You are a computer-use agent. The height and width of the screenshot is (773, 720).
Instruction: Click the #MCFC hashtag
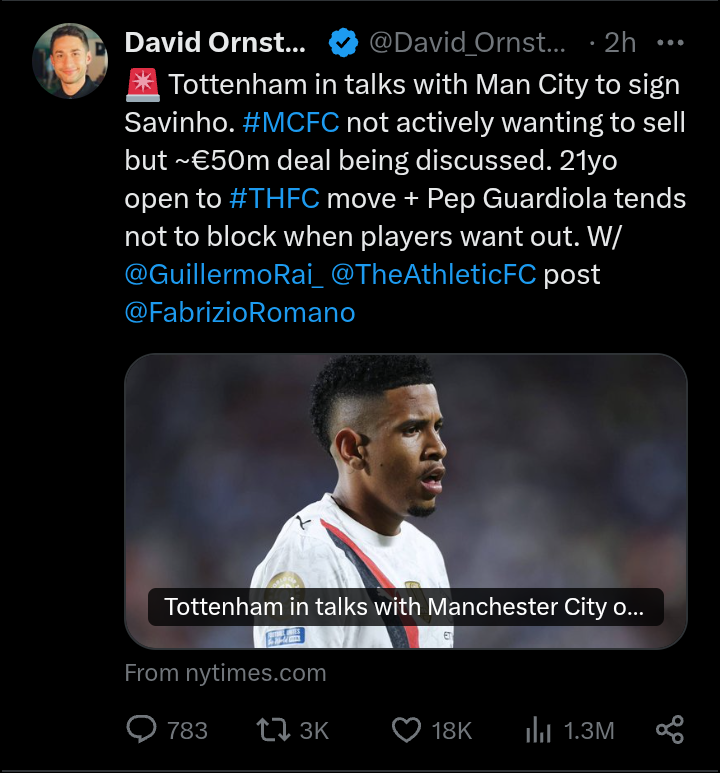coord(290,122)
